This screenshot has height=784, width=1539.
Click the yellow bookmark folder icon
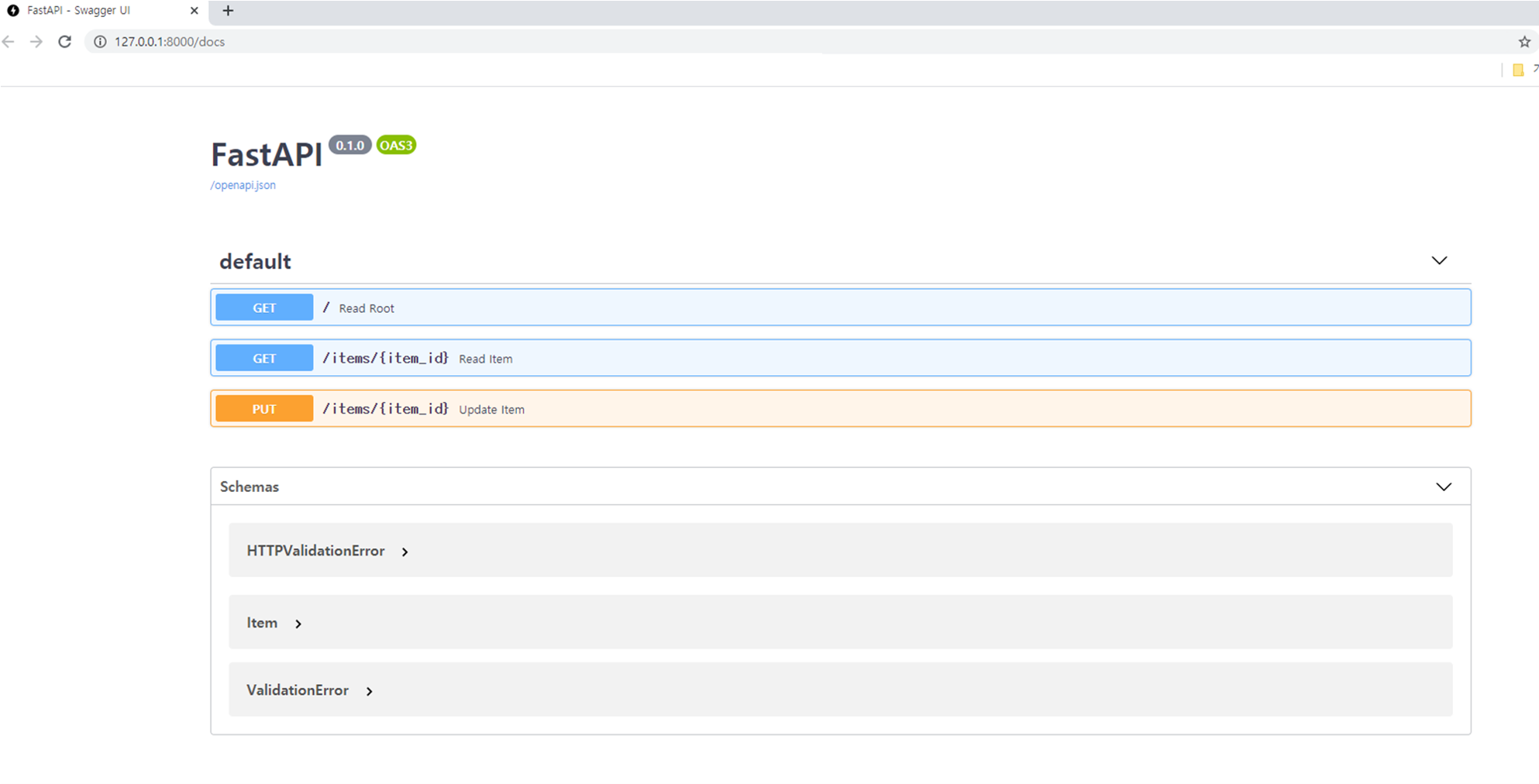click(1518, 70)
